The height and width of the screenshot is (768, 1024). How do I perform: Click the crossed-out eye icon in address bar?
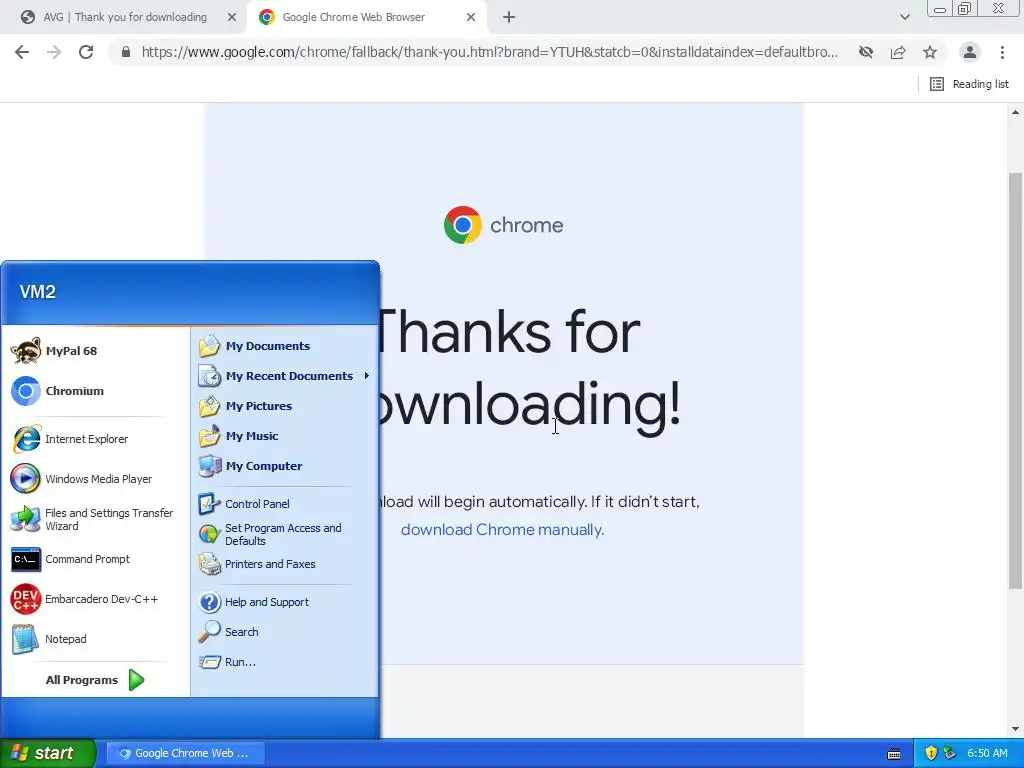(x=866, y=52)
